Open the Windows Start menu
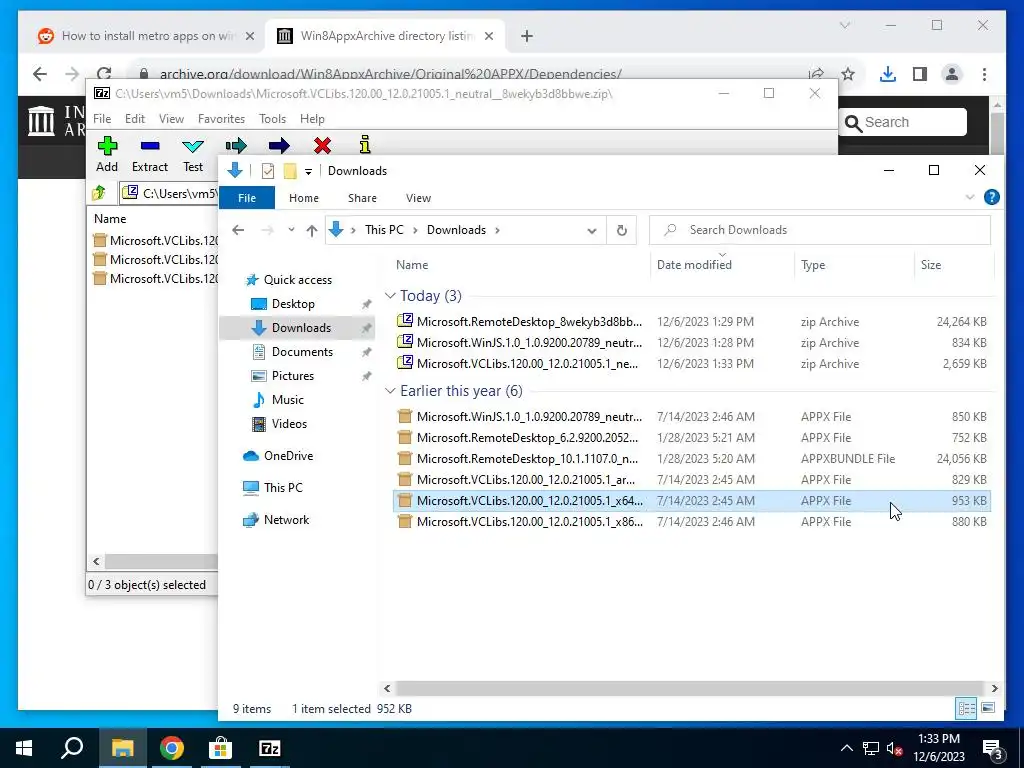 [24, 748]
